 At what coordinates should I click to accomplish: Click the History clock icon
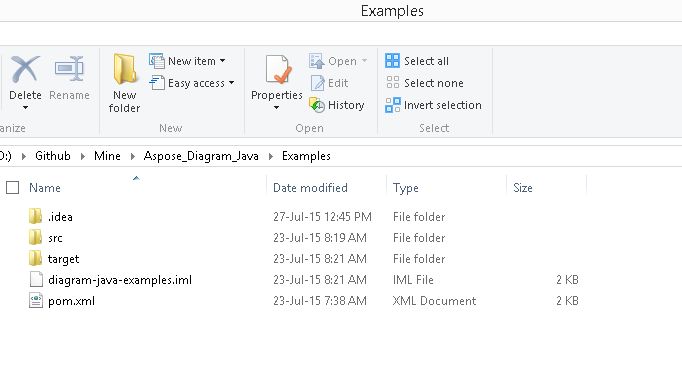click(317, 105)
